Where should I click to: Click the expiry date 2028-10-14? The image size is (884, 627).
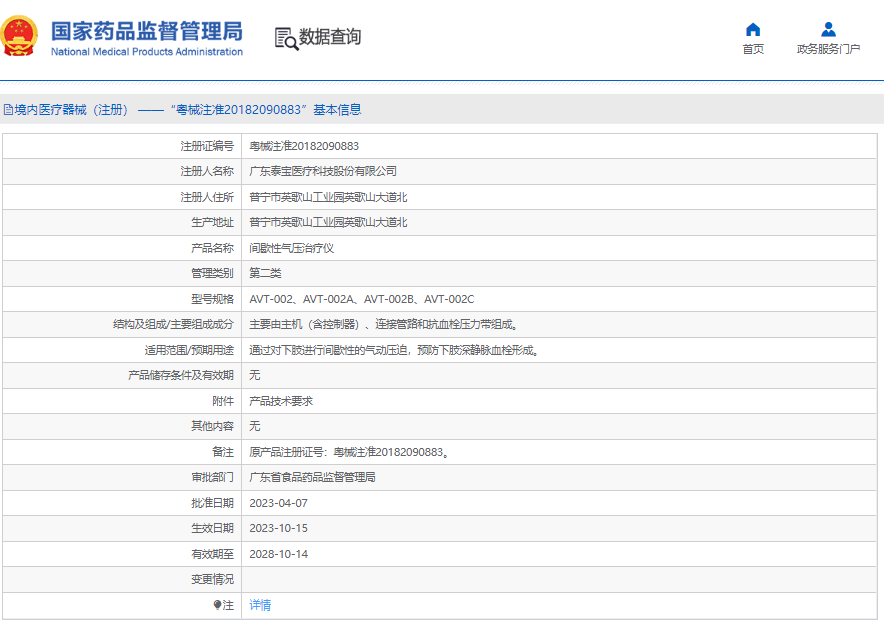coord(278,554)
